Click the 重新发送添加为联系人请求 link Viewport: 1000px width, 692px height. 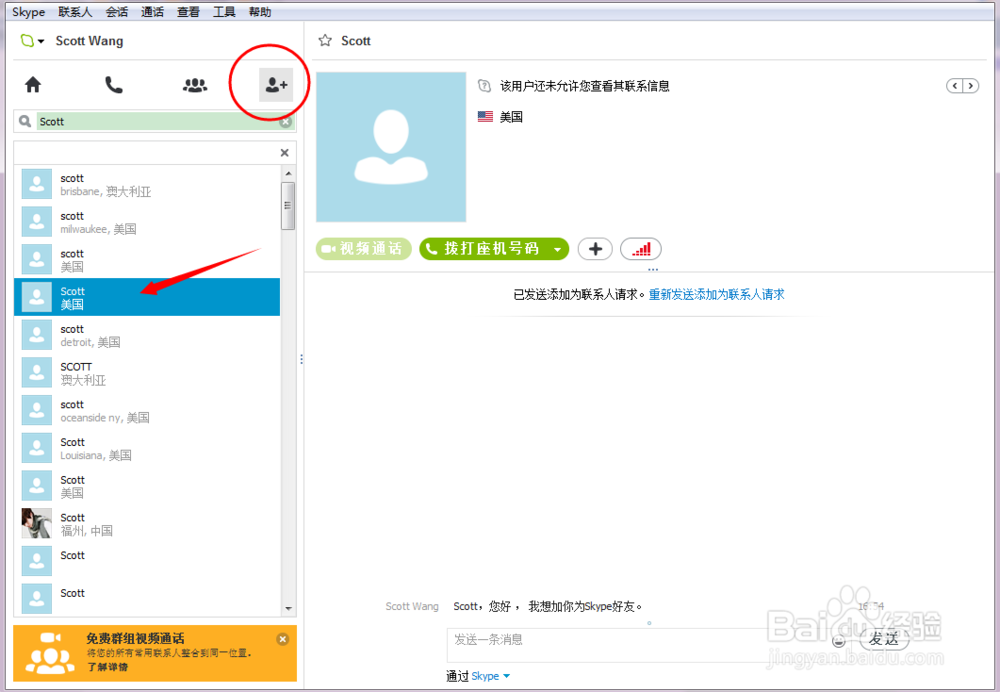[716, 294]
